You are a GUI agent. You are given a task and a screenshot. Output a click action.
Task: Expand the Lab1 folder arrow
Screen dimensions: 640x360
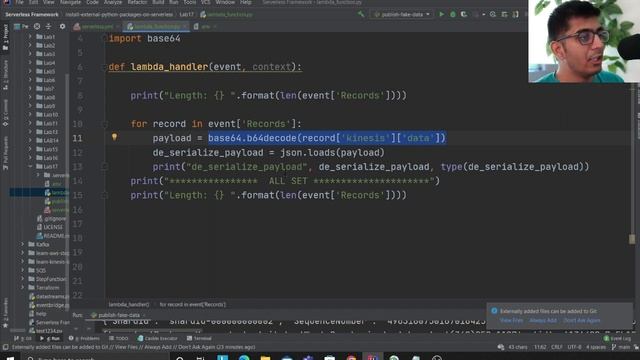pos(30,37)
